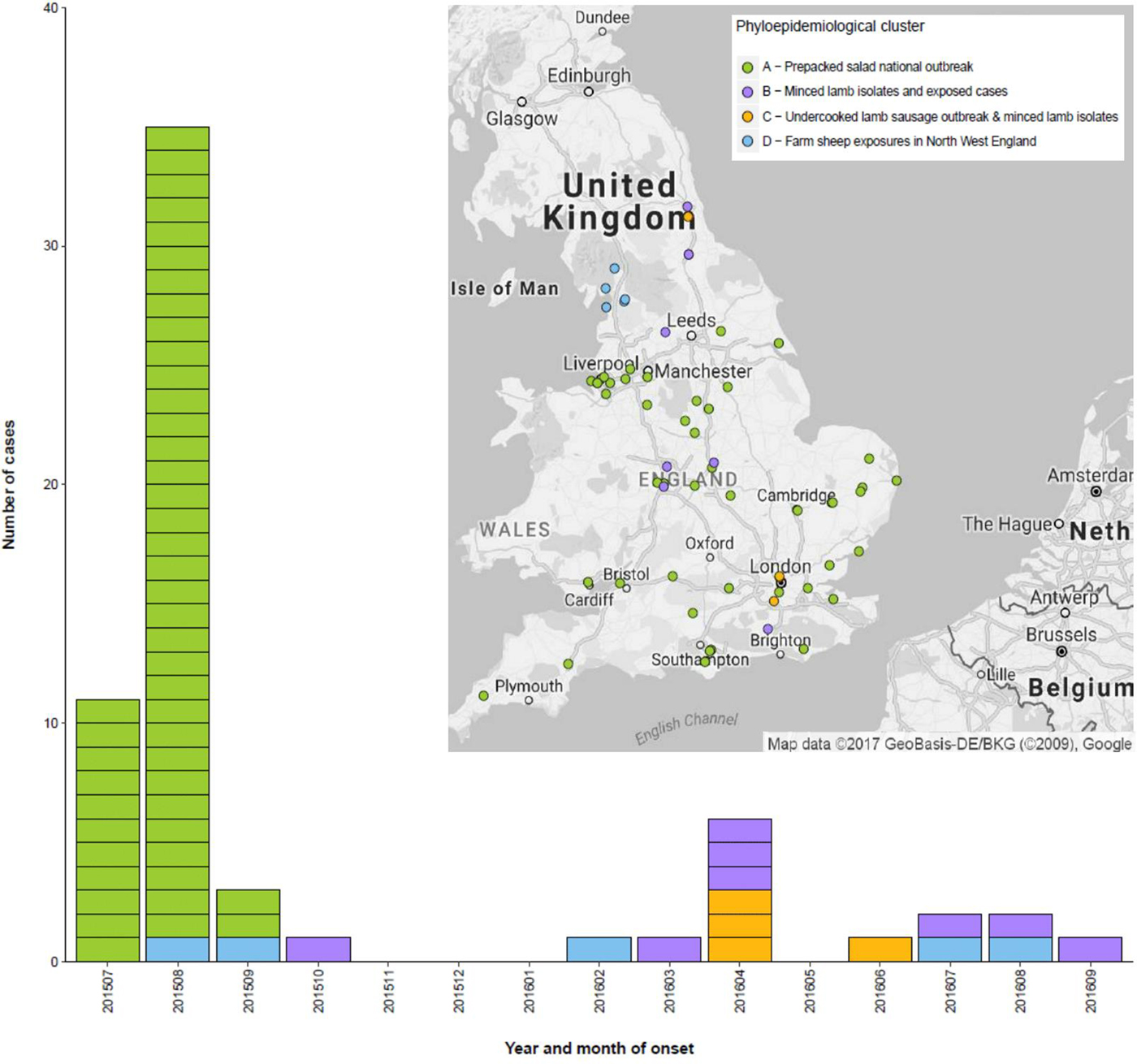Click the green 201507 bar
The image size is (1137, 1064).
[x=107, y=828]
